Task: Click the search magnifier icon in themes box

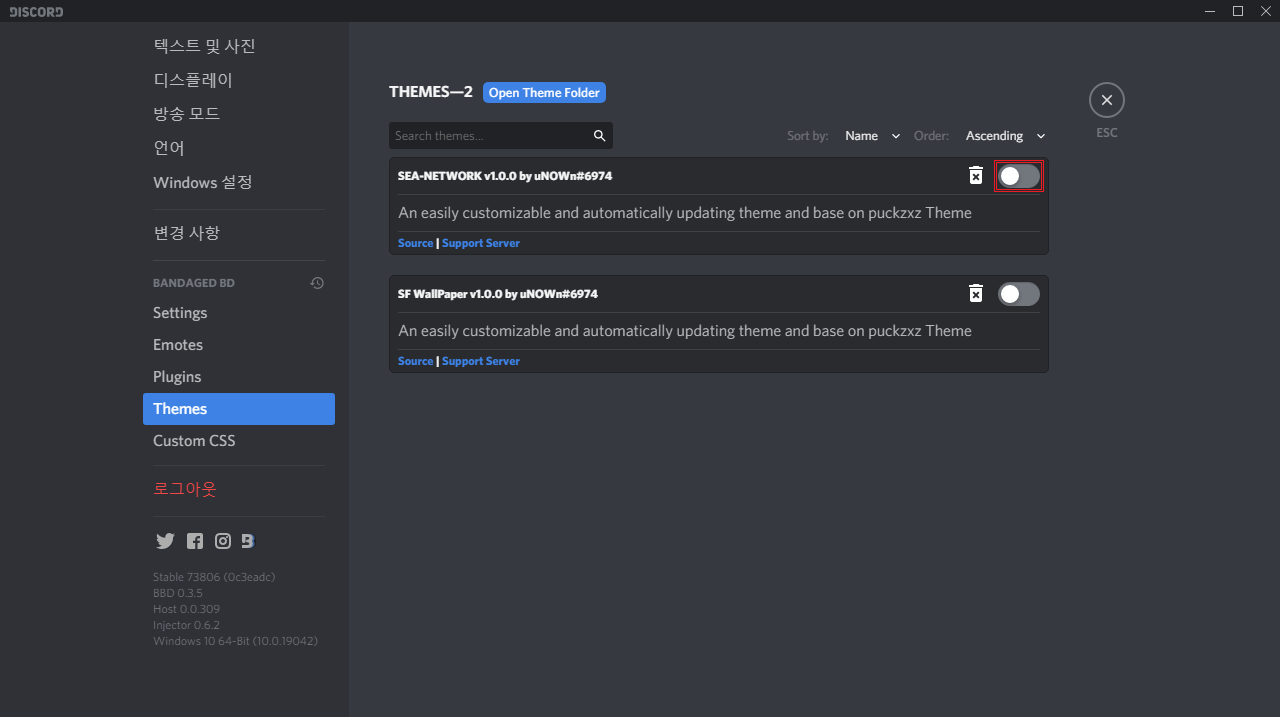Action: (600, 136)
